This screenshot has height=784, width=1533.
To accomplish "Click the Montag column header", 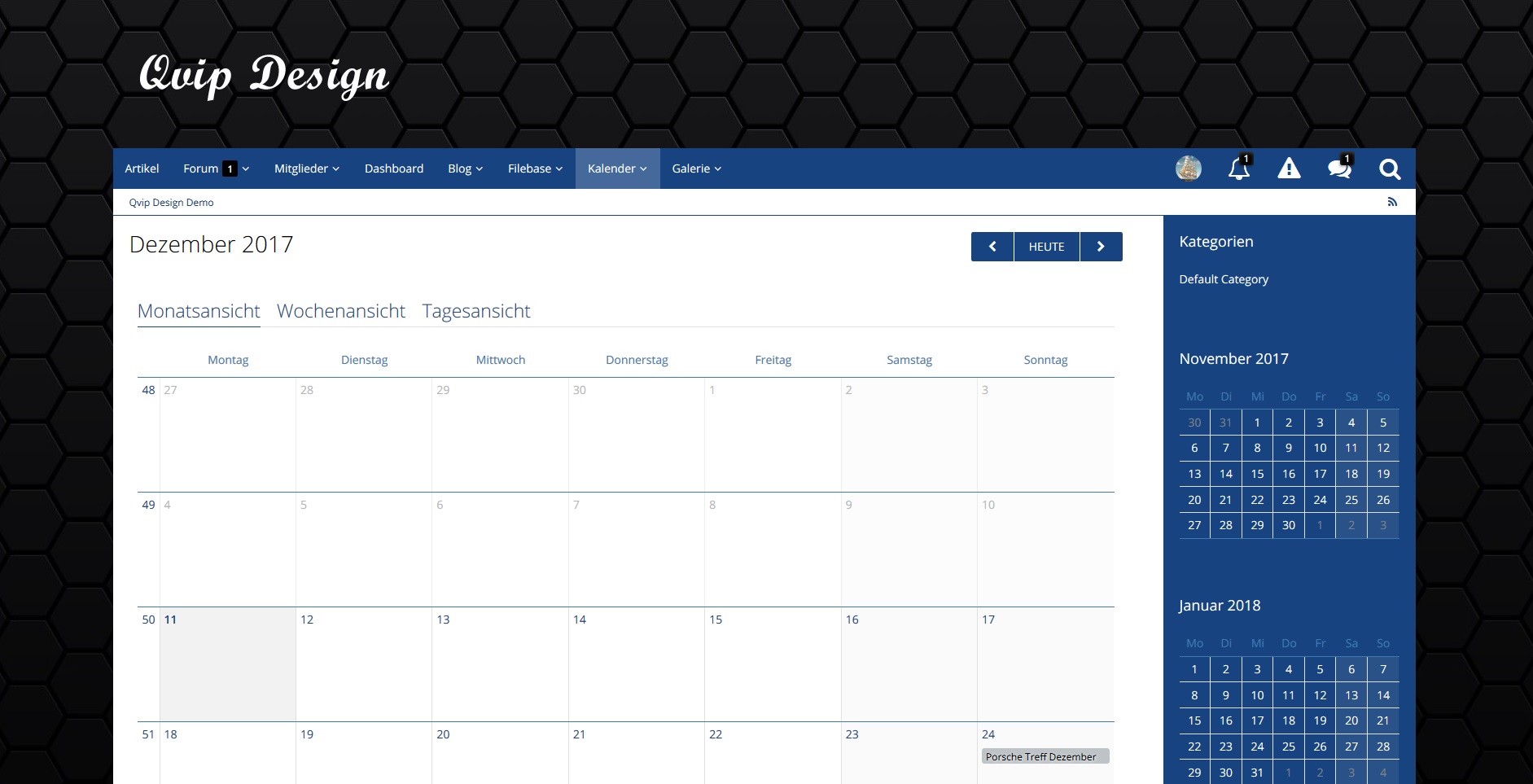I will pyautogui.click(x=228, y=360).
